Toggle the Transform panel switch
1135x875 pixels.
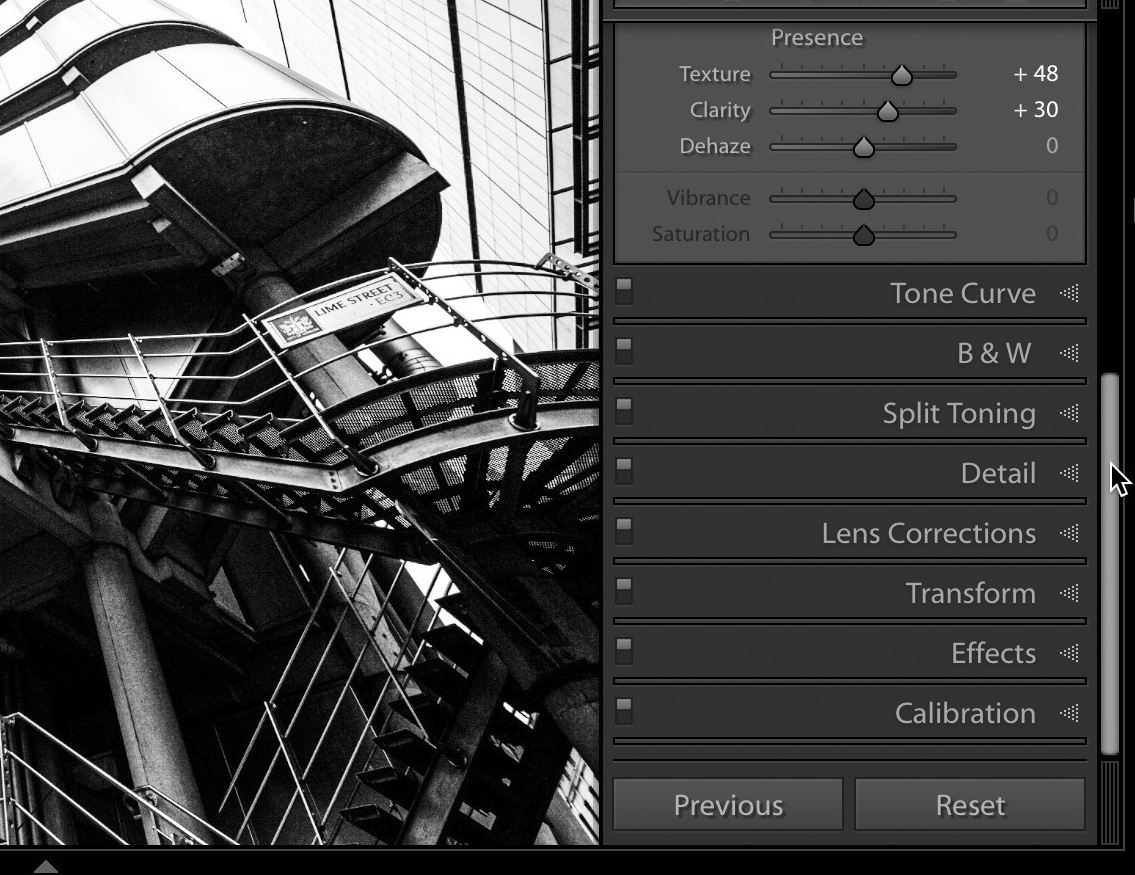(x=624, y=592)
